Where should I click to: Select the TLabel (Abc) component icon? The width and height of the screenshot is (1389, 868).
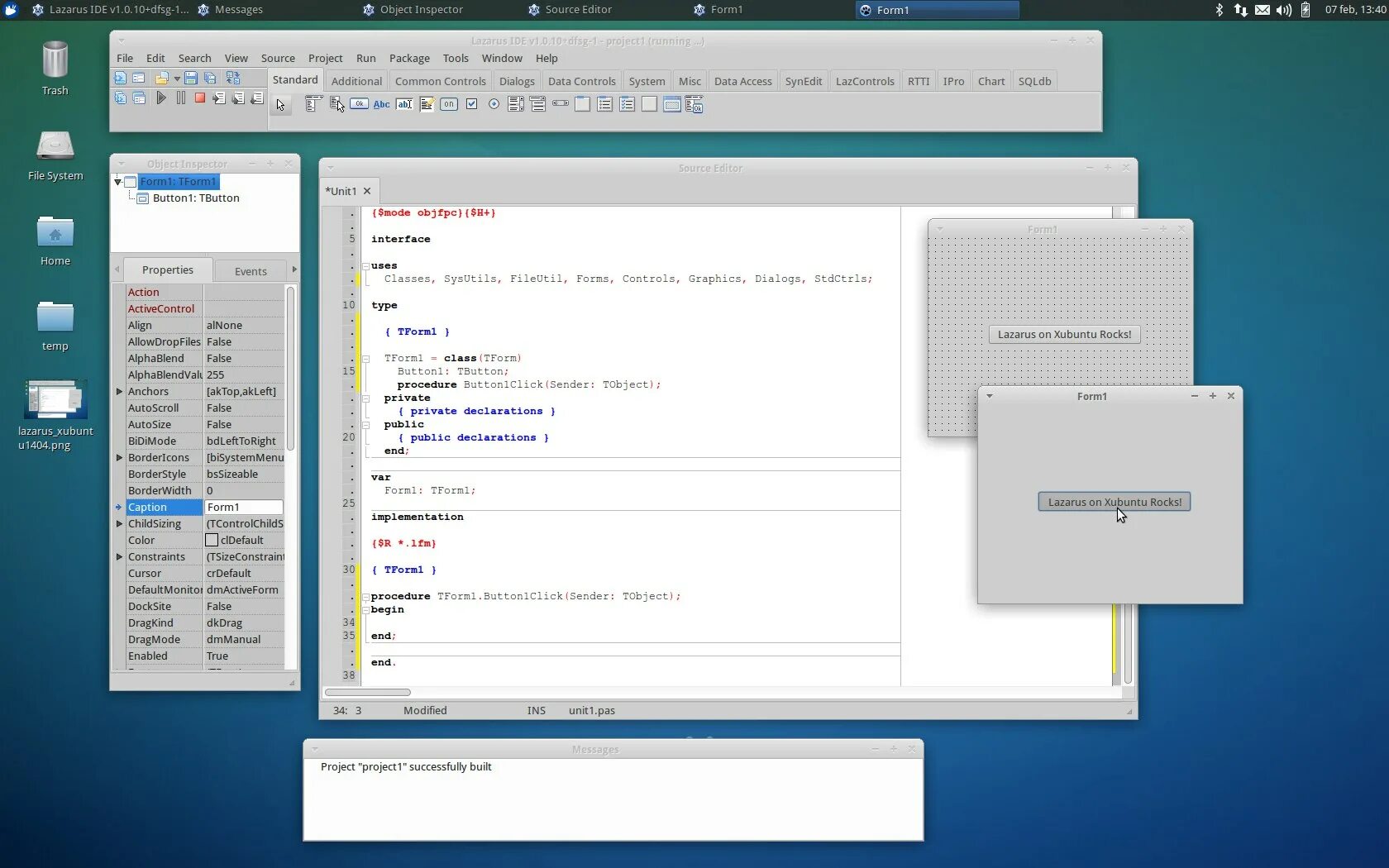click(381, 104)
